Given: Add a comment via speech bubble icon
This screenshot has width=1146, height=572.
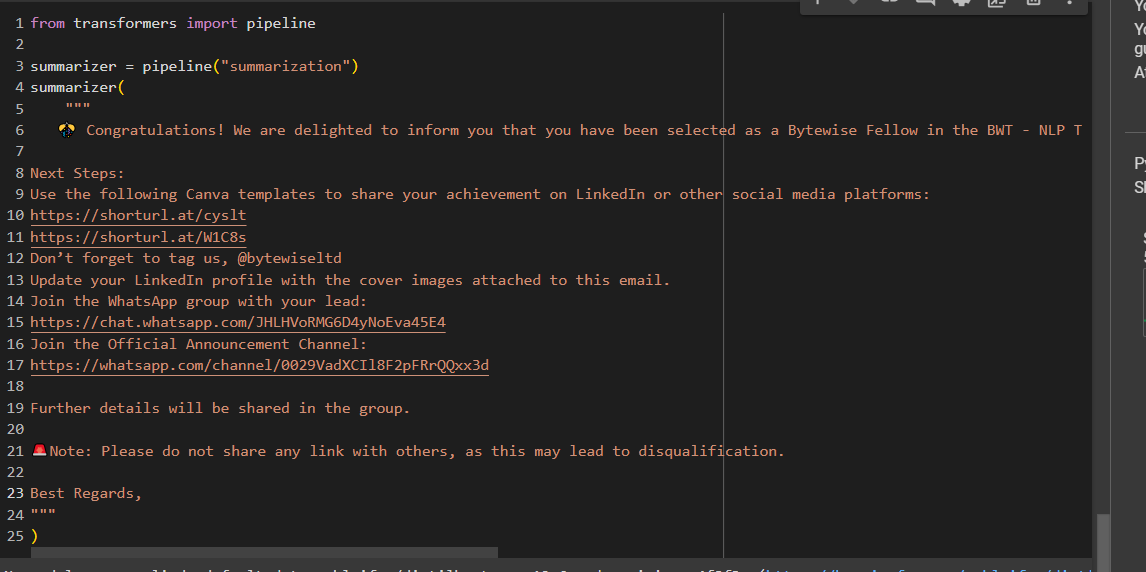Looking at the screenshot, I should point(925,2).
